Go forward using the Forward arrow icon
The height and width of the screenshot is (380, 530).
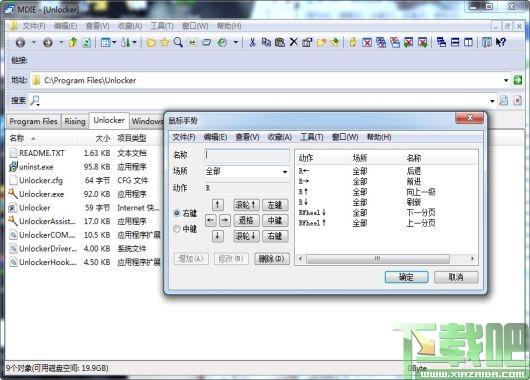click(48, 43)
